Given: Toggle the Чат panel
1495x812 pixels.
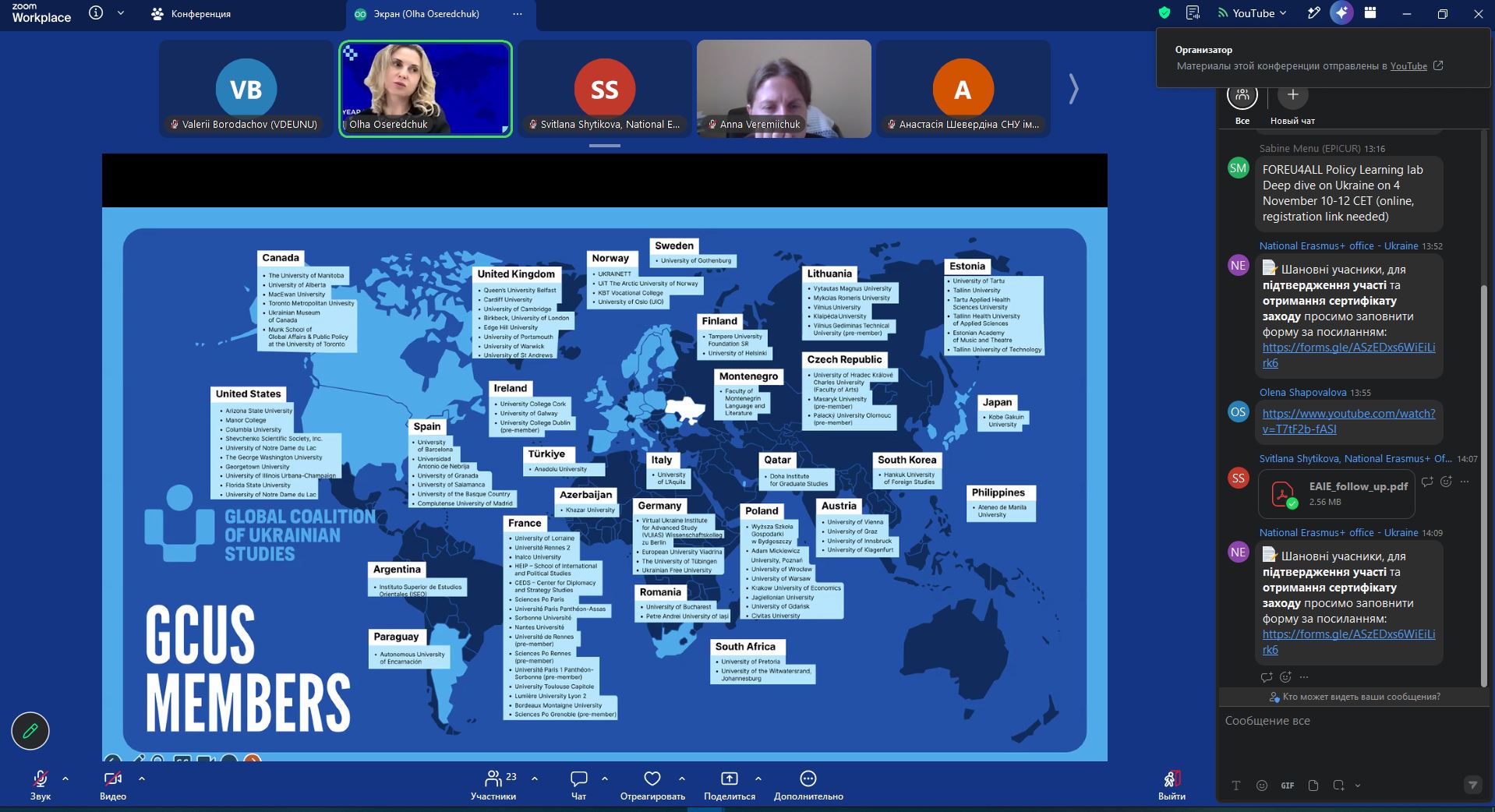Looking at the screenshot, I should click(579, 785).
